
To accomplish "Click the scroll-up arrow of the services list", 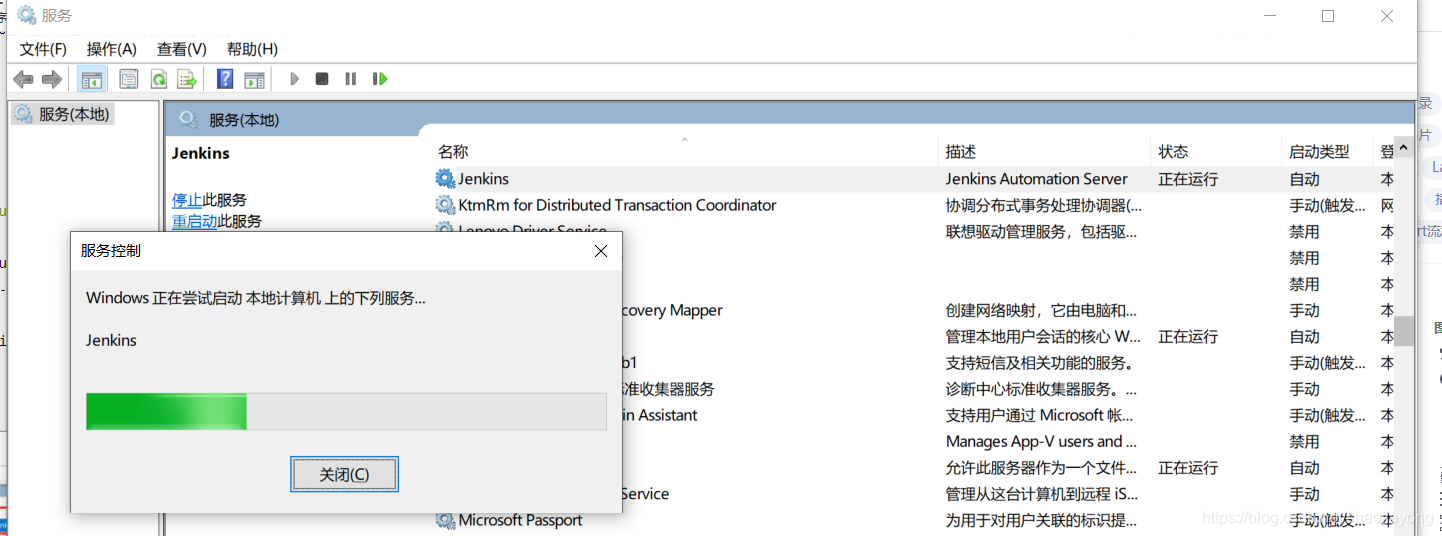I will tap(1404, 148).
